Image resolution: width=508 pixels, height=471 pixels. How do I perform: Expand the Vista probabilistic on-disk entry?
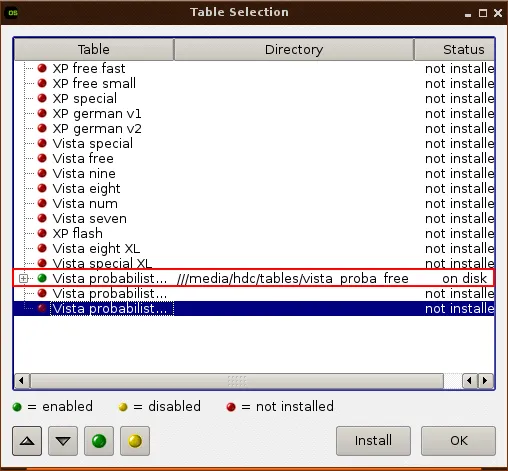(x=23, y=278)
